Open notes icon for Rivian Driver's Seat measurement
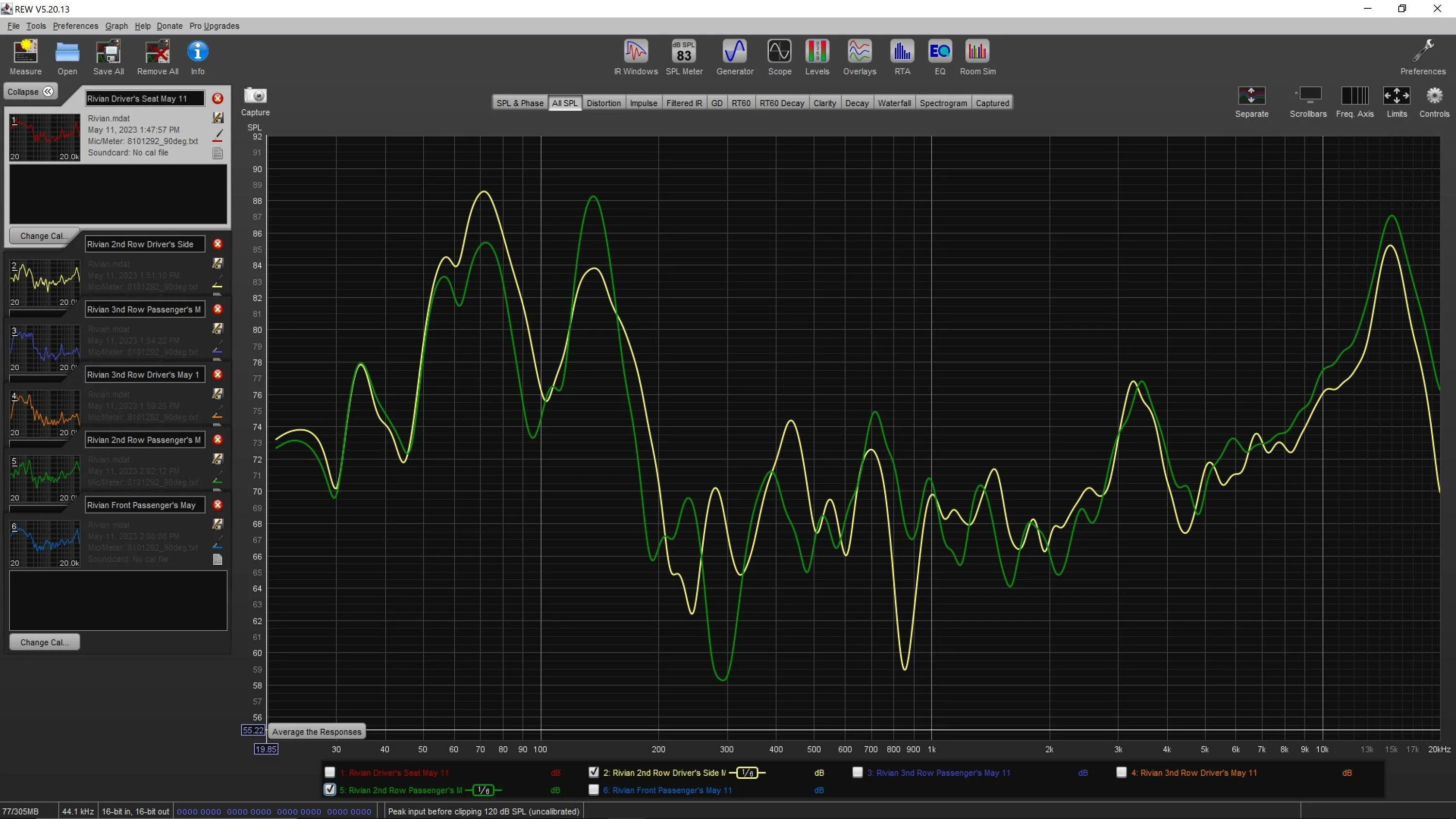1456x819 pixels. [217, 153]
